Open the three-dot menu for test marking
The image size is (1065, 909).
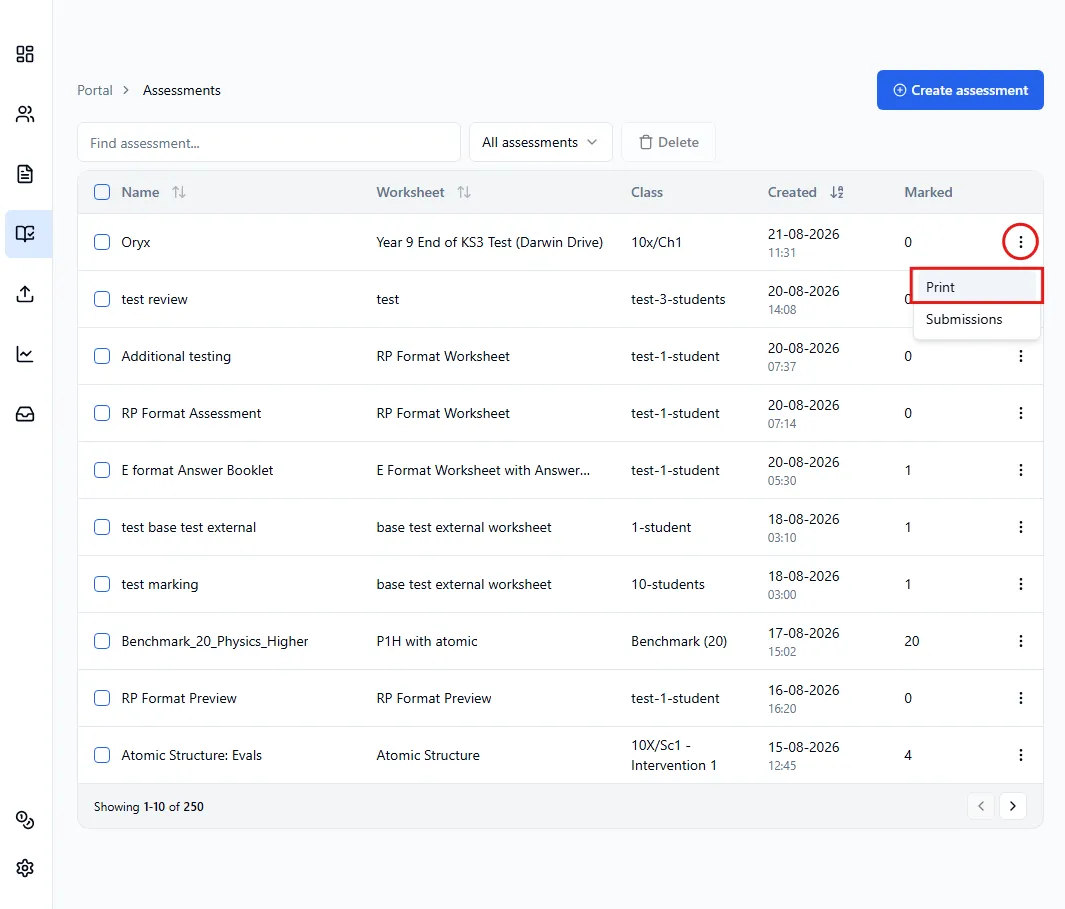point(1020,584)
